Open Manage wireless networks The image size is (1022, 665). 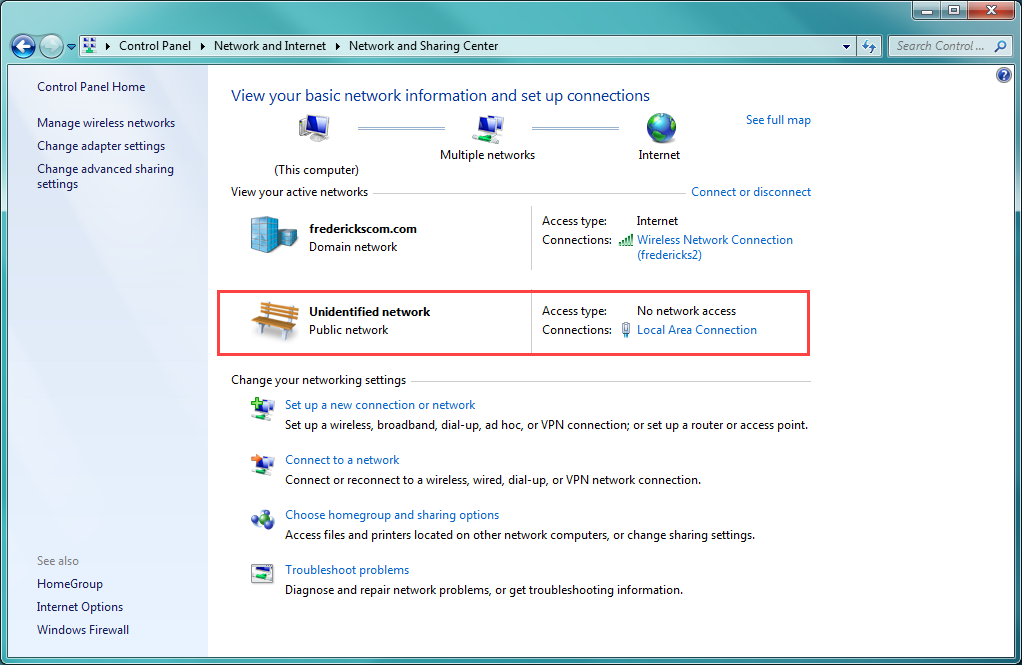[106, 123]
